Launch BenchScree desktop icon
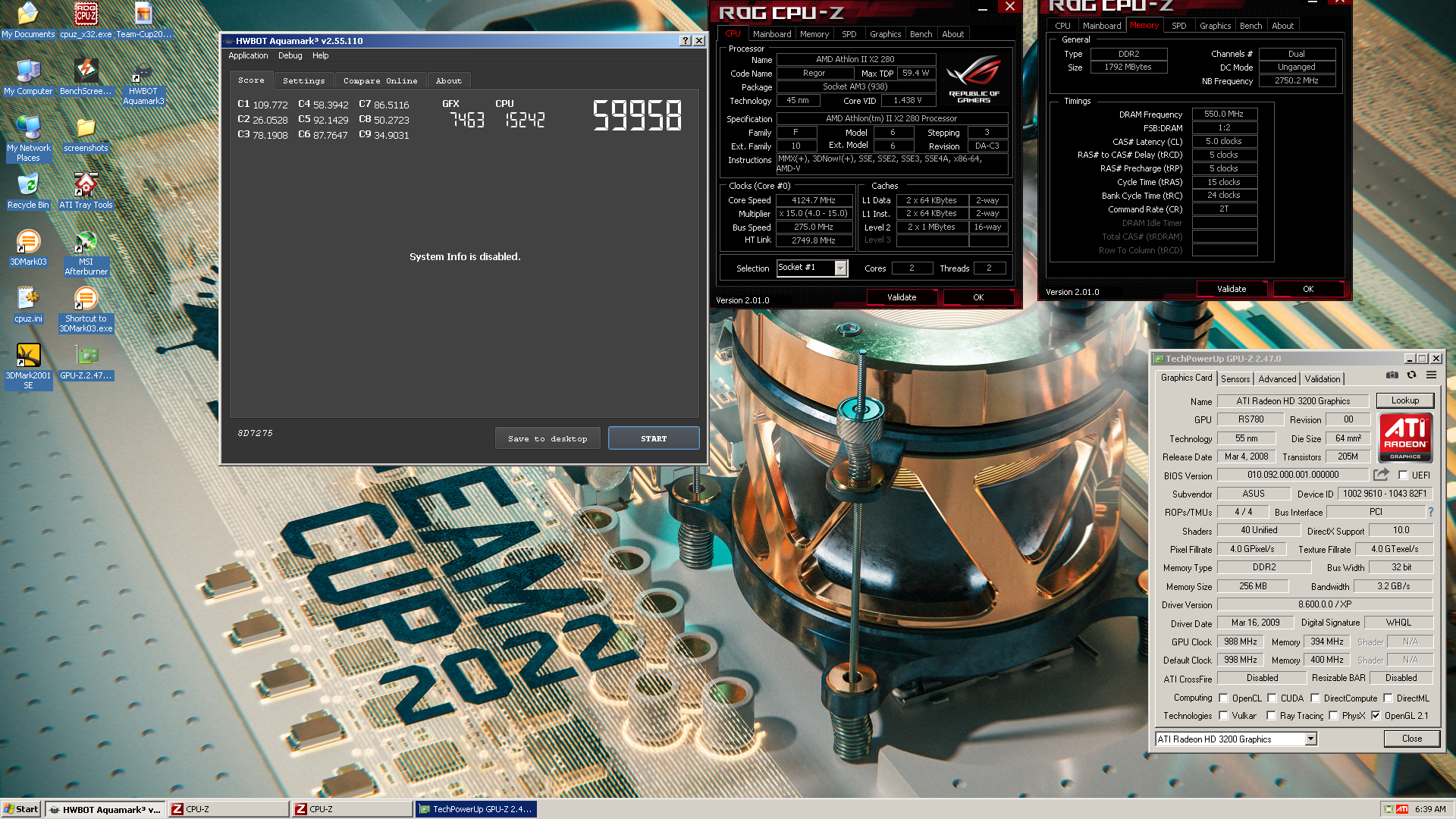Image resolution: width=1456 pixels, height=819 pixels. 86,77
